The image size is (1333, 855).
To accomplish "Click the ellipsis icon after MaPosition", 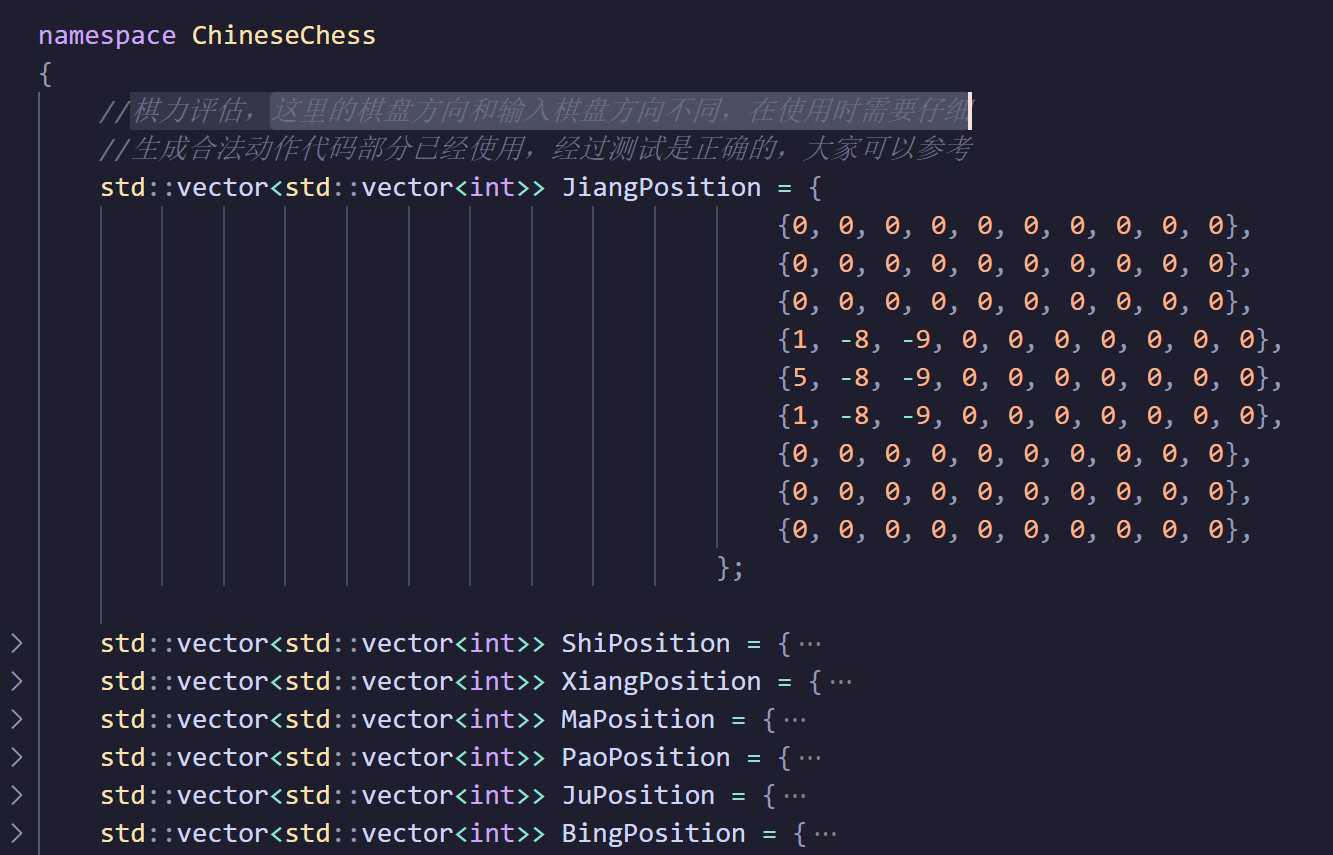I will [795, 720].
